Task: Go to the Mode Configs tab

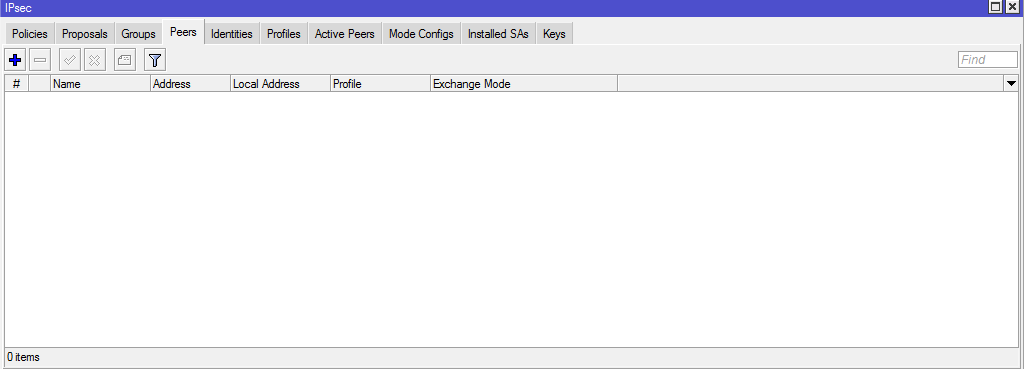Action: pos(421,34)
